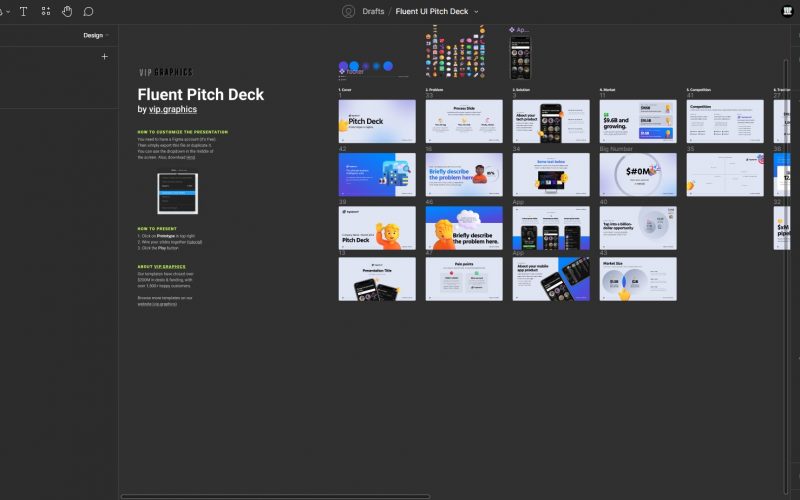Open the Resources components tool
This screenshot has height=500, width=800.
(x=46, y=11)
